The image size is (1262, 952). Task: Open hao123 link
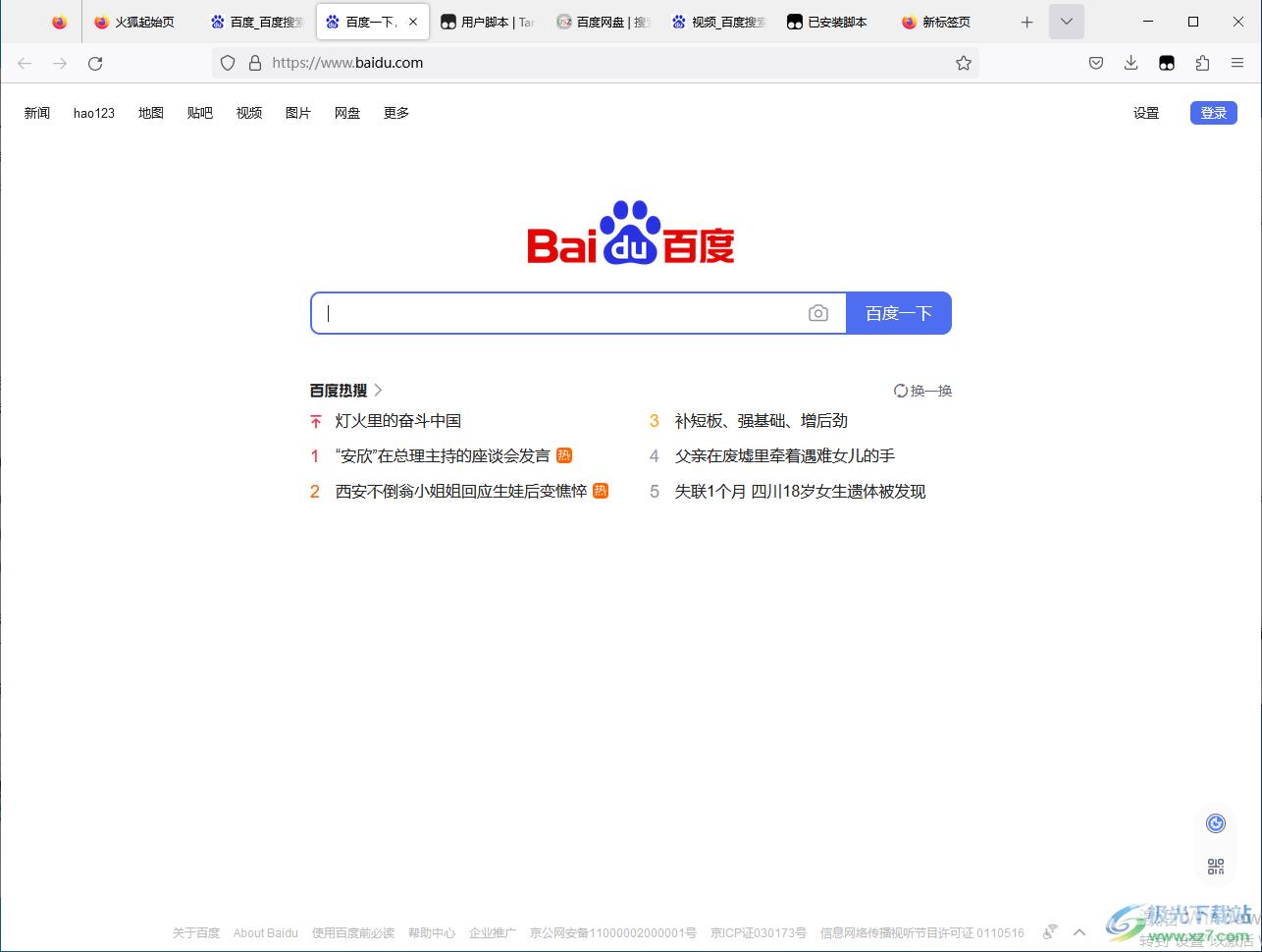[x=94, y=113]
